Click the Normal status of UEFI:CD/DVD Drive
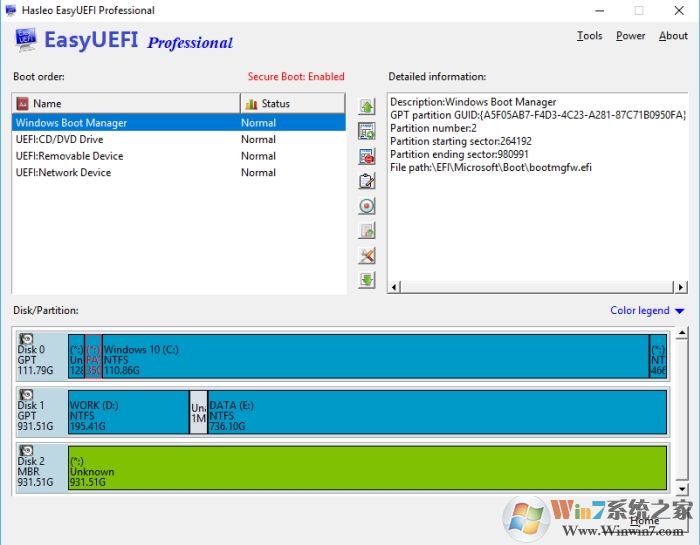 pyautogui.click(x=258, y=139)
